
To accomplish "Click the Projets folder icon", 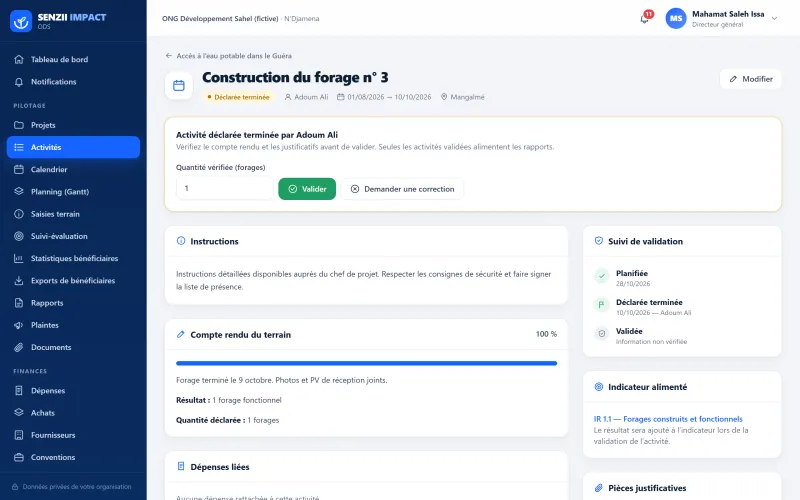I will click(19, 125).
